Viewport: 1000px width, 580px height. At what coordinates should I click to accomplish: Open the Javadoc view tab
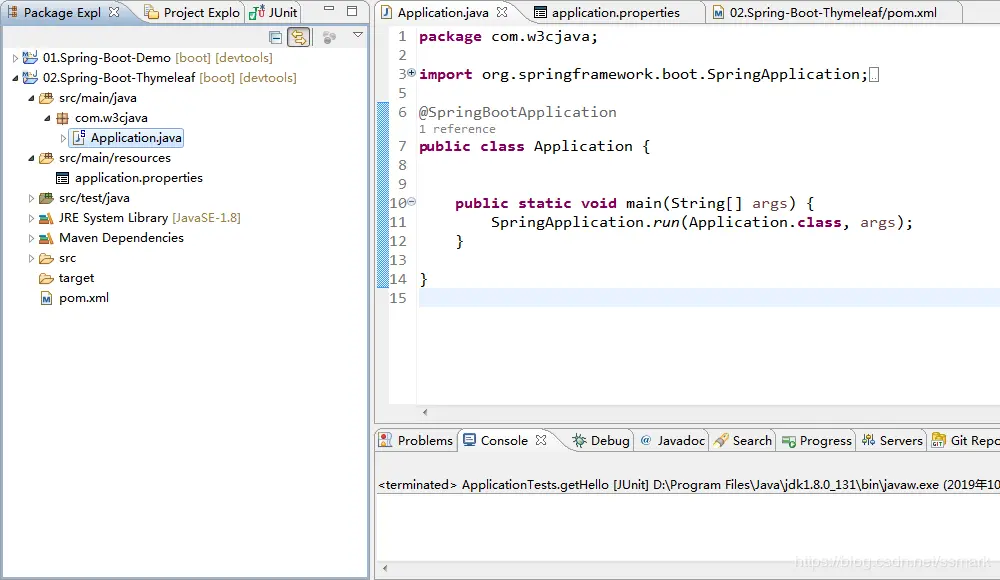coord(673,440)
